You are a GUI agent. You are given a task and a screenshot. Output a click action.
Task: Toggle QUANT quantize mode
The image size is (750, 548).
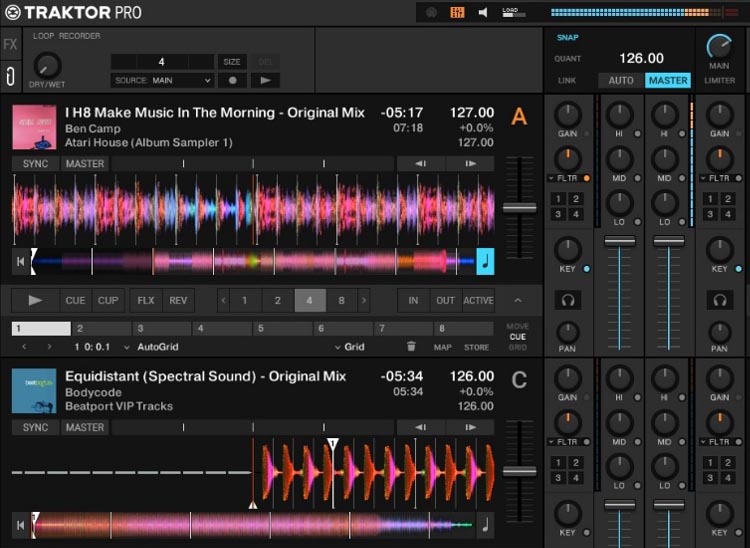pos(567,58)
